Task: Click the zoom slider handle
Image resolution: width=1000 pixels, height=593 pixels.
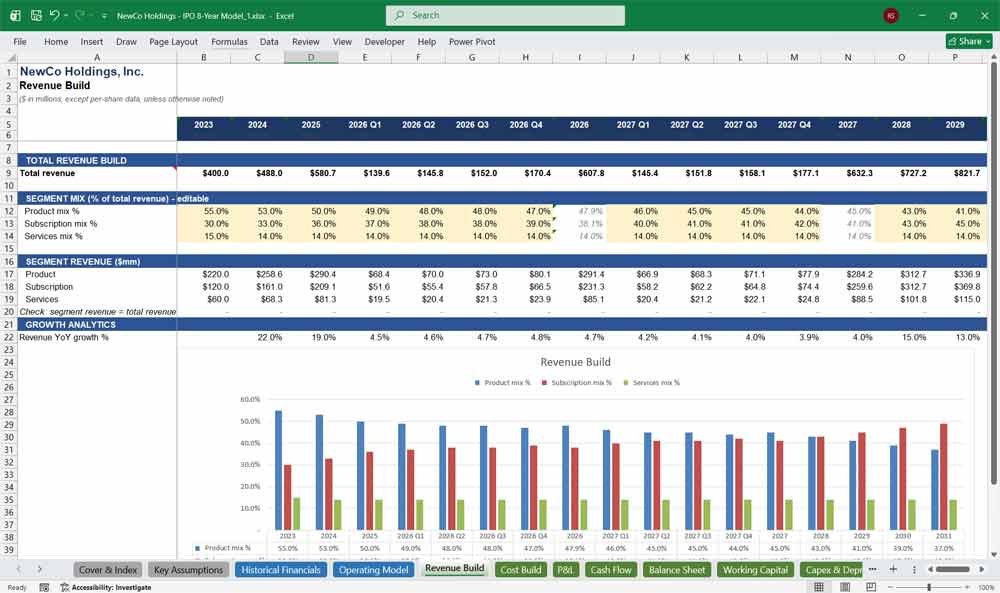Action: point(929,587)
